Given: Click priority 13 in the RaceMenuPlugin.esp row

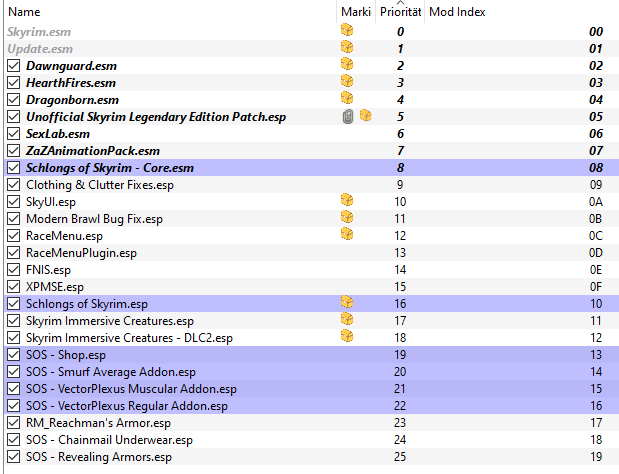Looking at the screenshot, I should click(x=400, y=253).
